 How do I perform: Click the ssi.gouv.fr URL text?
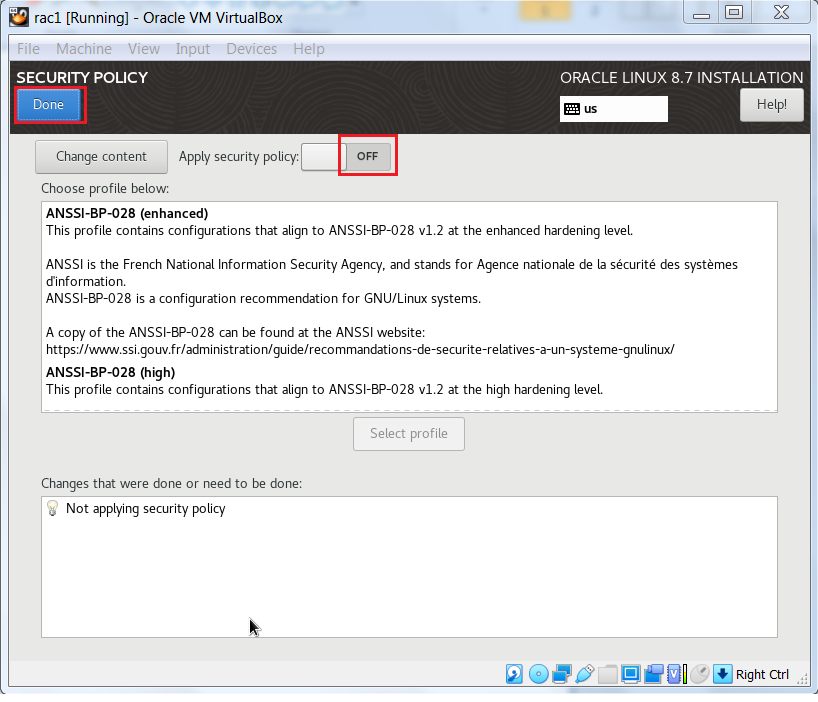360,349
